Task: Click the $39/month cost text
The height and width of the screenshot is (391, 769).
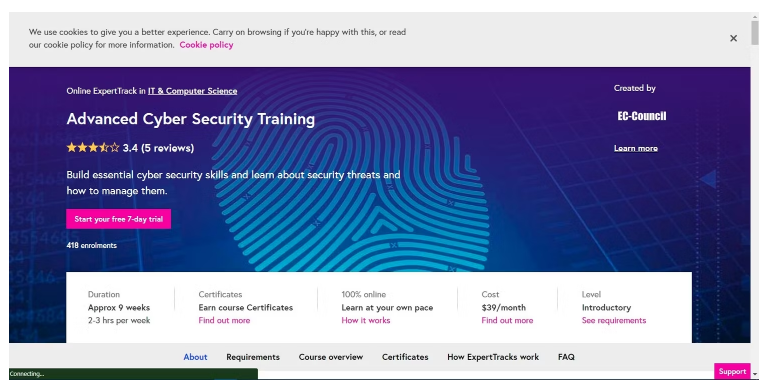Action: click(x=504, y=308)
